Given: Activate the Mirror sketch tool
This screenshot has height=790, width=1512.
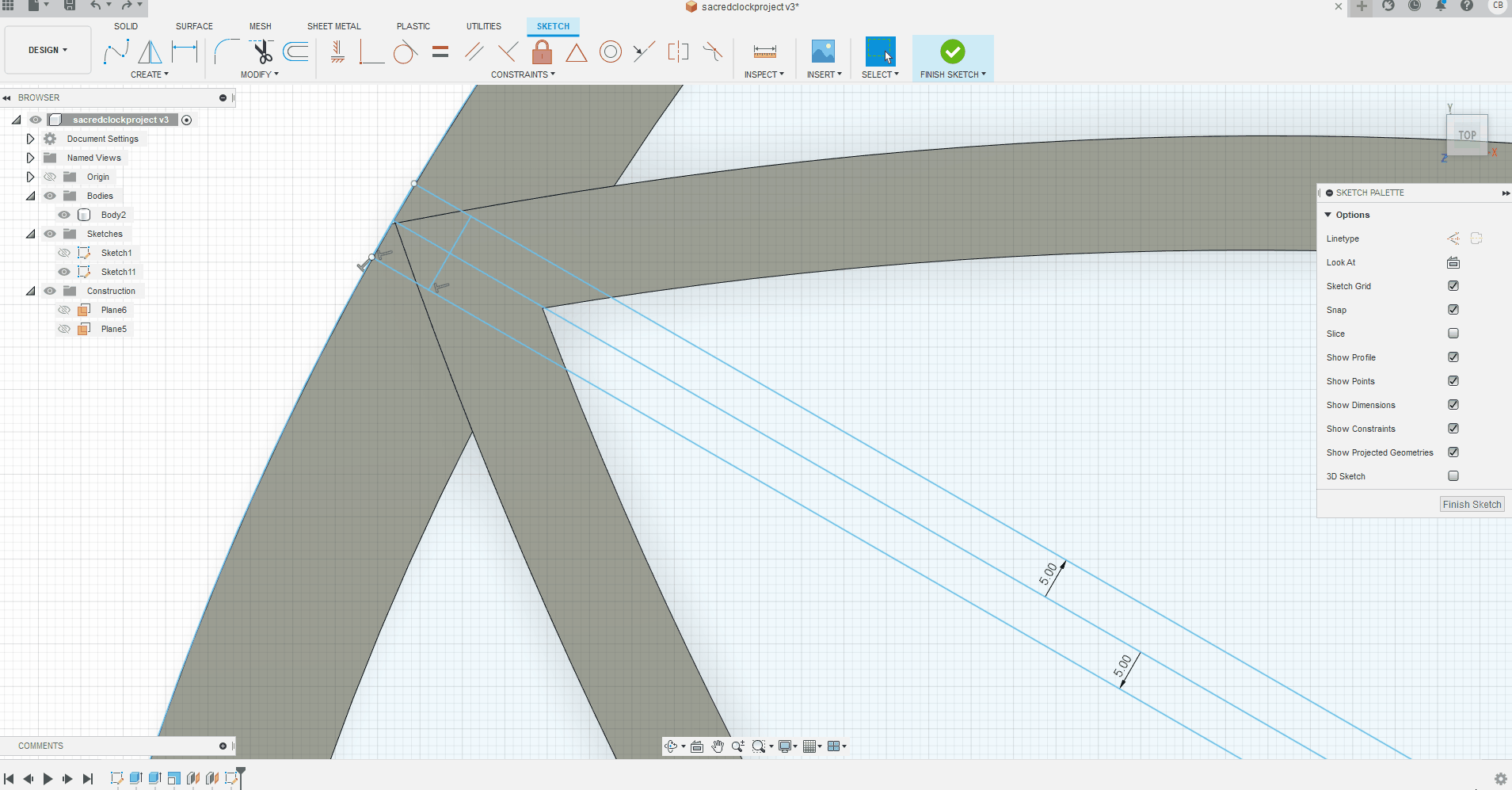Looking at the screenshot, I should [x=150, y=52].
